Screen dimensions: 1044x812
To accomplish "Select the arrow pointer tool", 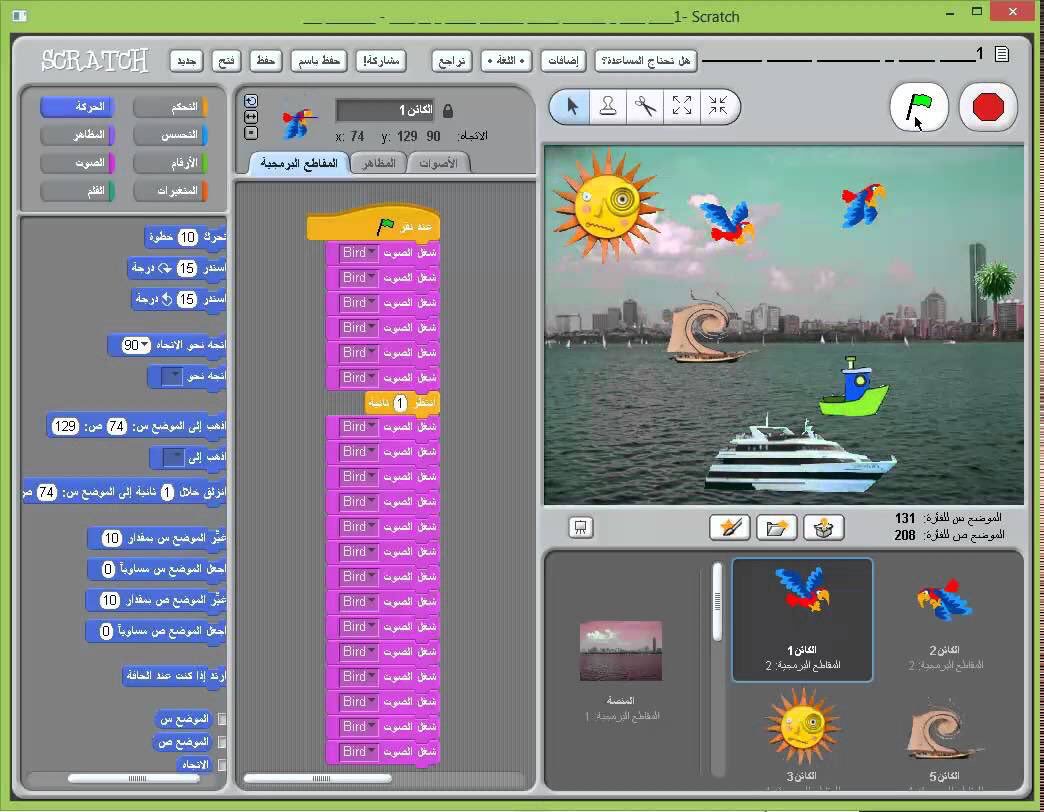I will tap(571, 106).
